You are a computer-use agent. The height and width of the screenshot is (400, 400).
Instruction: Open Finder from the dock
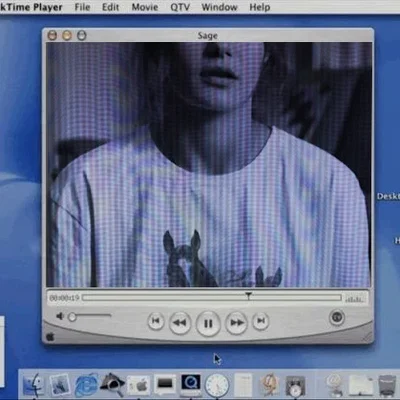click(33, 385)
